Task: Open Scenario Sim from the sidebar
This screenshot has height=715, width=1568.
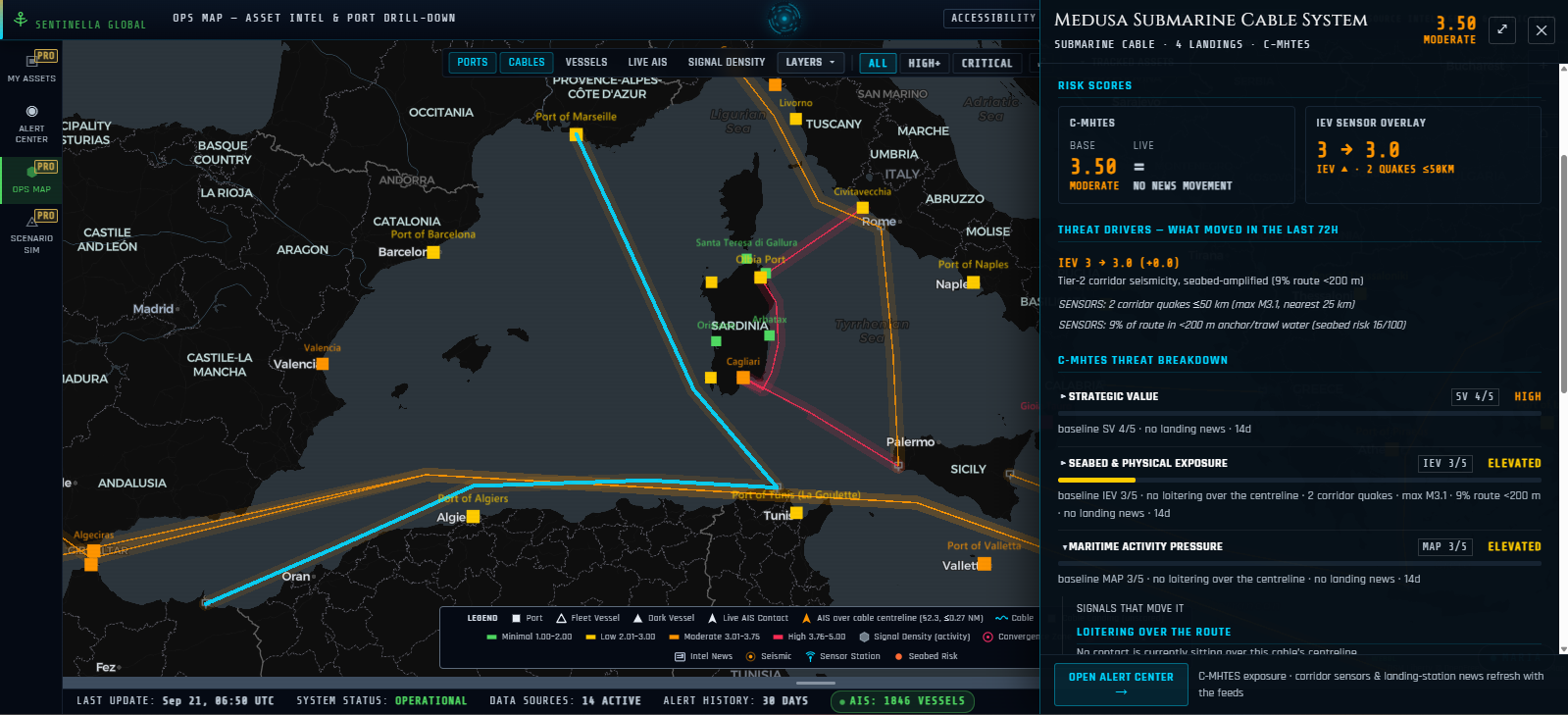Action: [31, 232]
